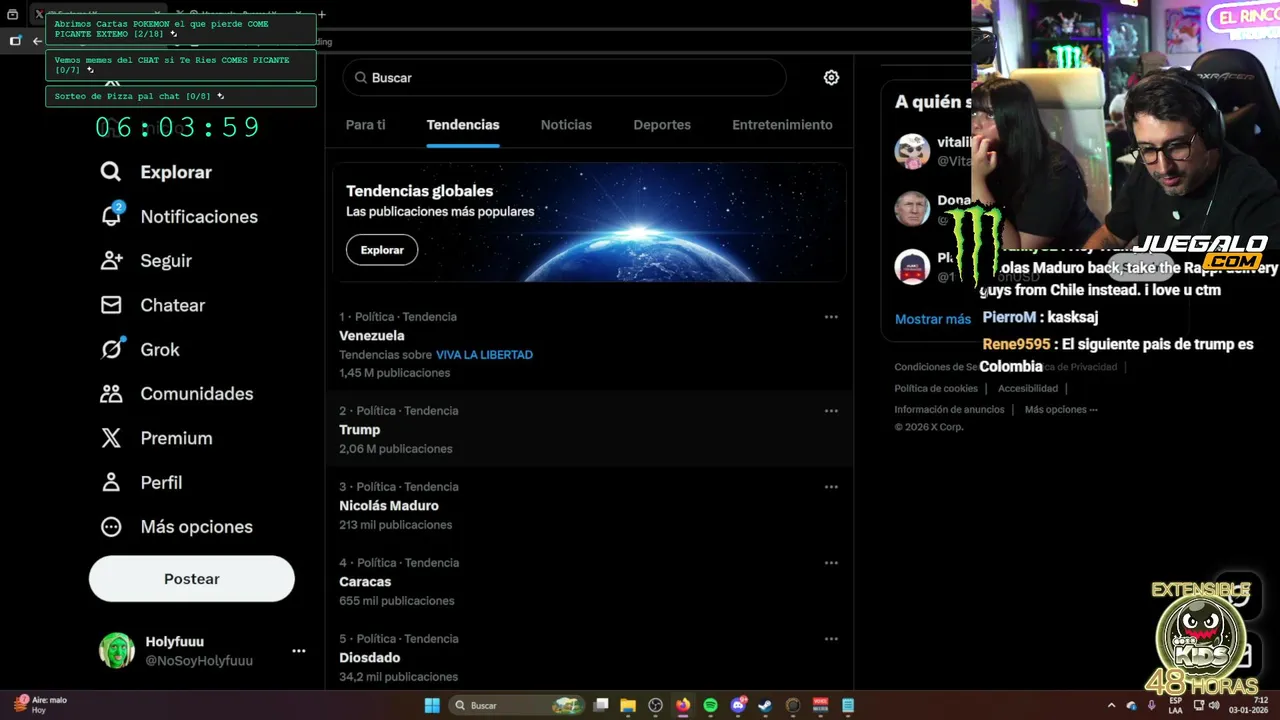
Task: Open the browser tab overview button
Action: tap(13, 14)
